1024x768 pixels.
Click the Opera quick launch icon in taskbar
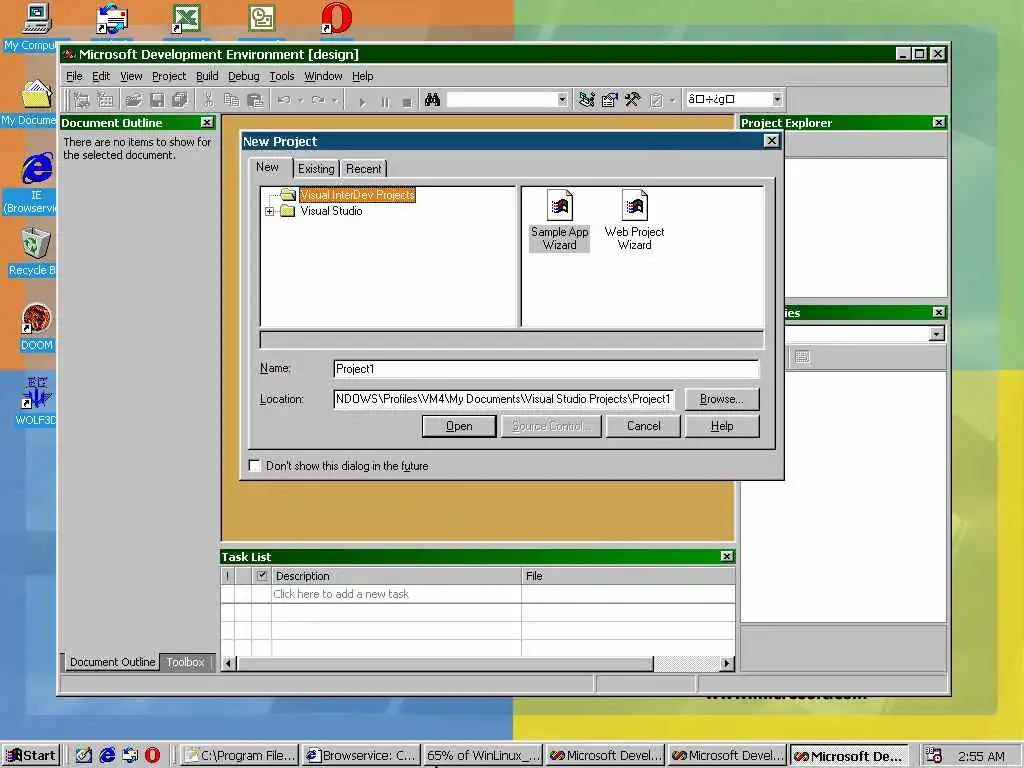152,755
